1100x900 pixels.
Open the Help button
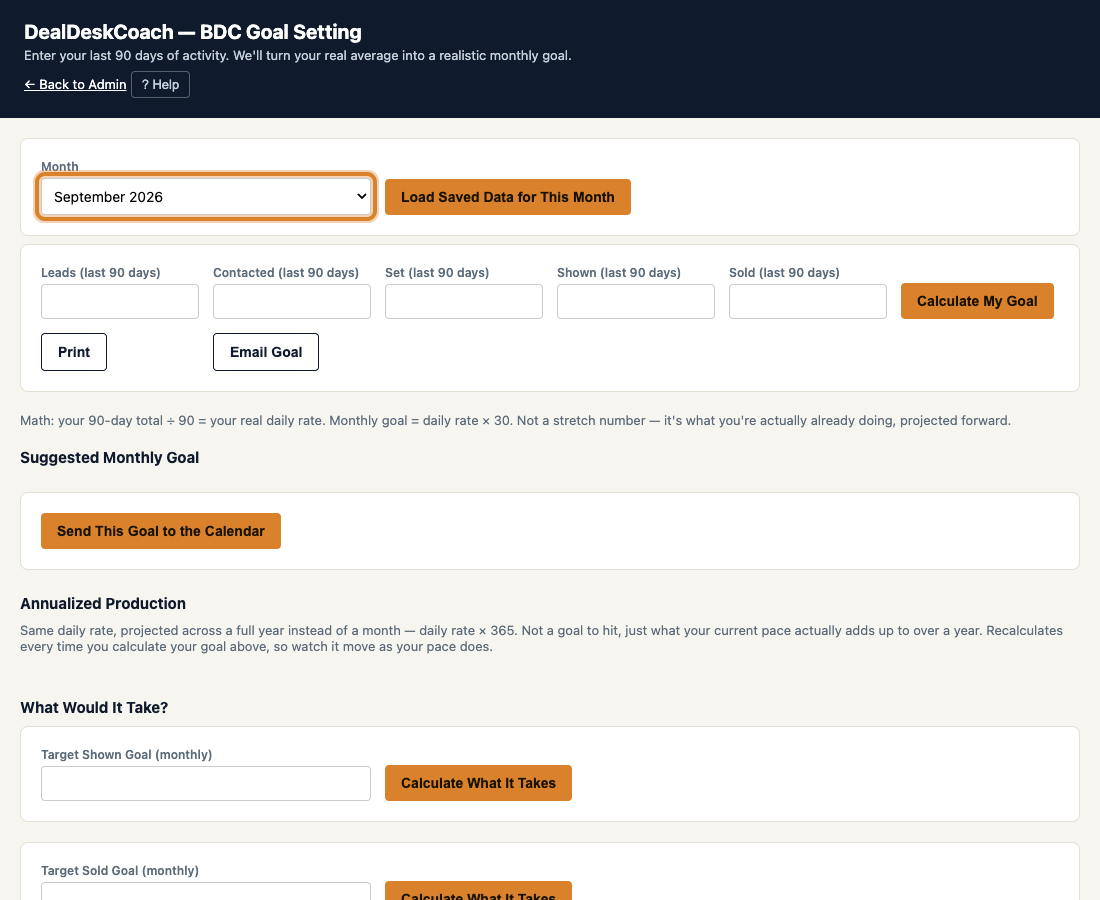pyautogui.click(x=161, y=84)
